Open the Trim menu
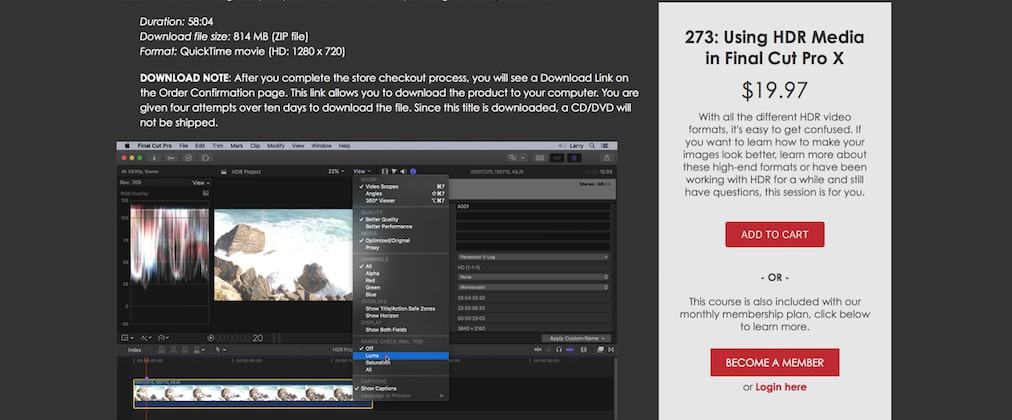Image resolution: width=1012 pixels, height=420 pixels. [x=218, y=146]
